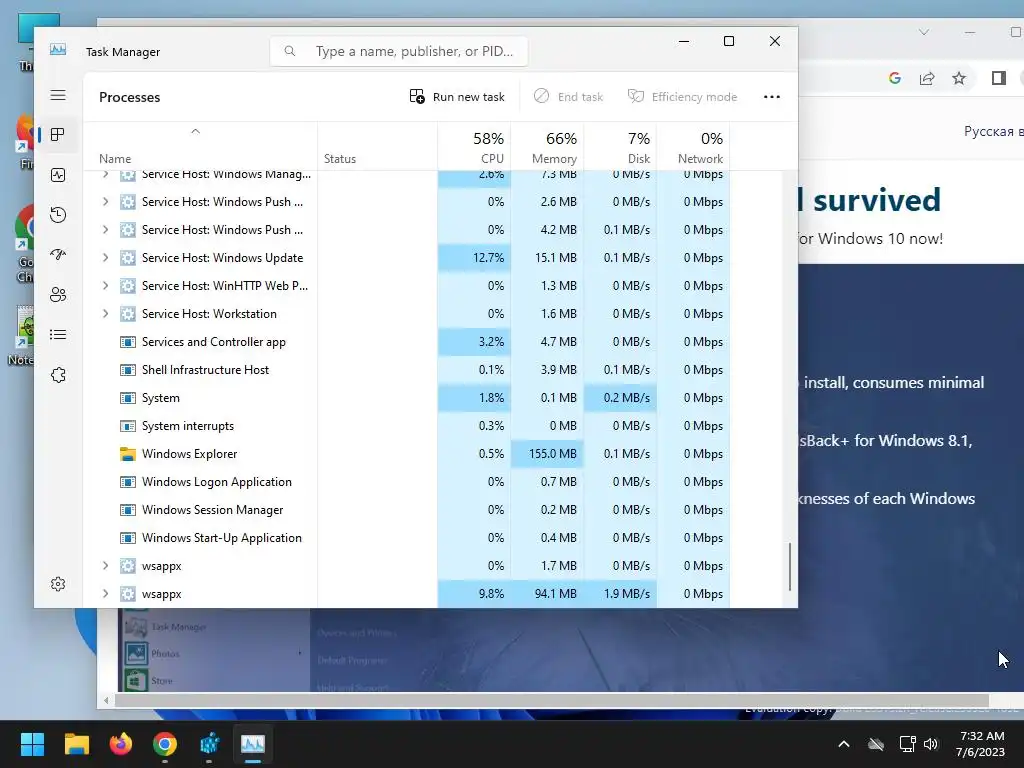
Task: Click Run new task button
Action: pyautogui.click(x=457, y=97)
